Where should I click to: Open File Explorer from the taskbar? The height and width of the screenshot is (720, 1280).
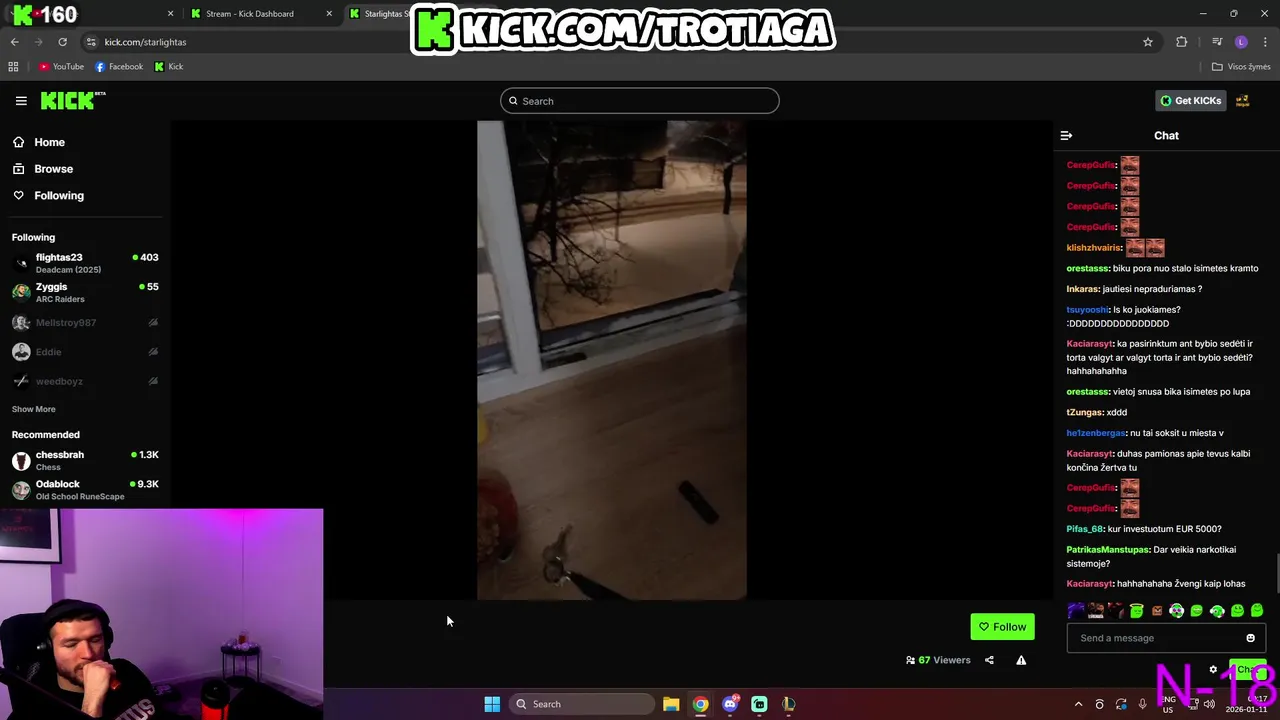point(671,704)
